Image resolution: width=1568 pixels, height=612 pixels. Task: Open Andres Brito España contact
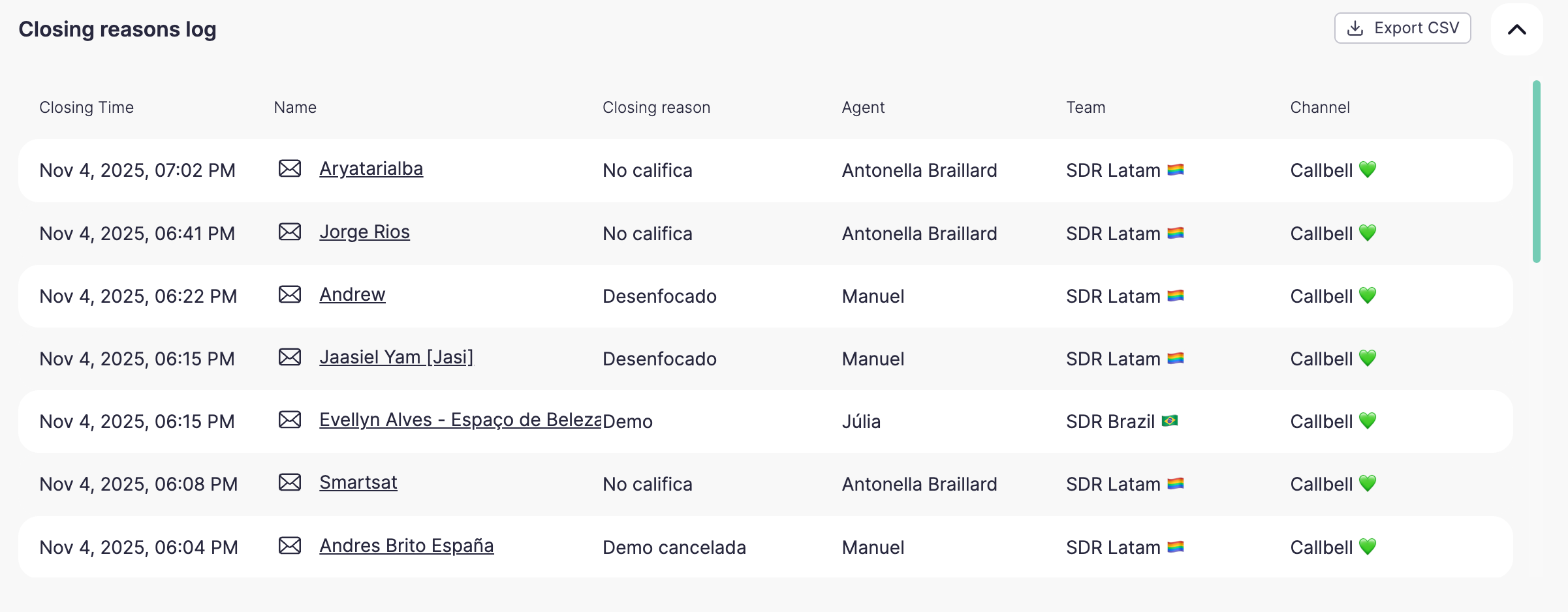point(406,546)
